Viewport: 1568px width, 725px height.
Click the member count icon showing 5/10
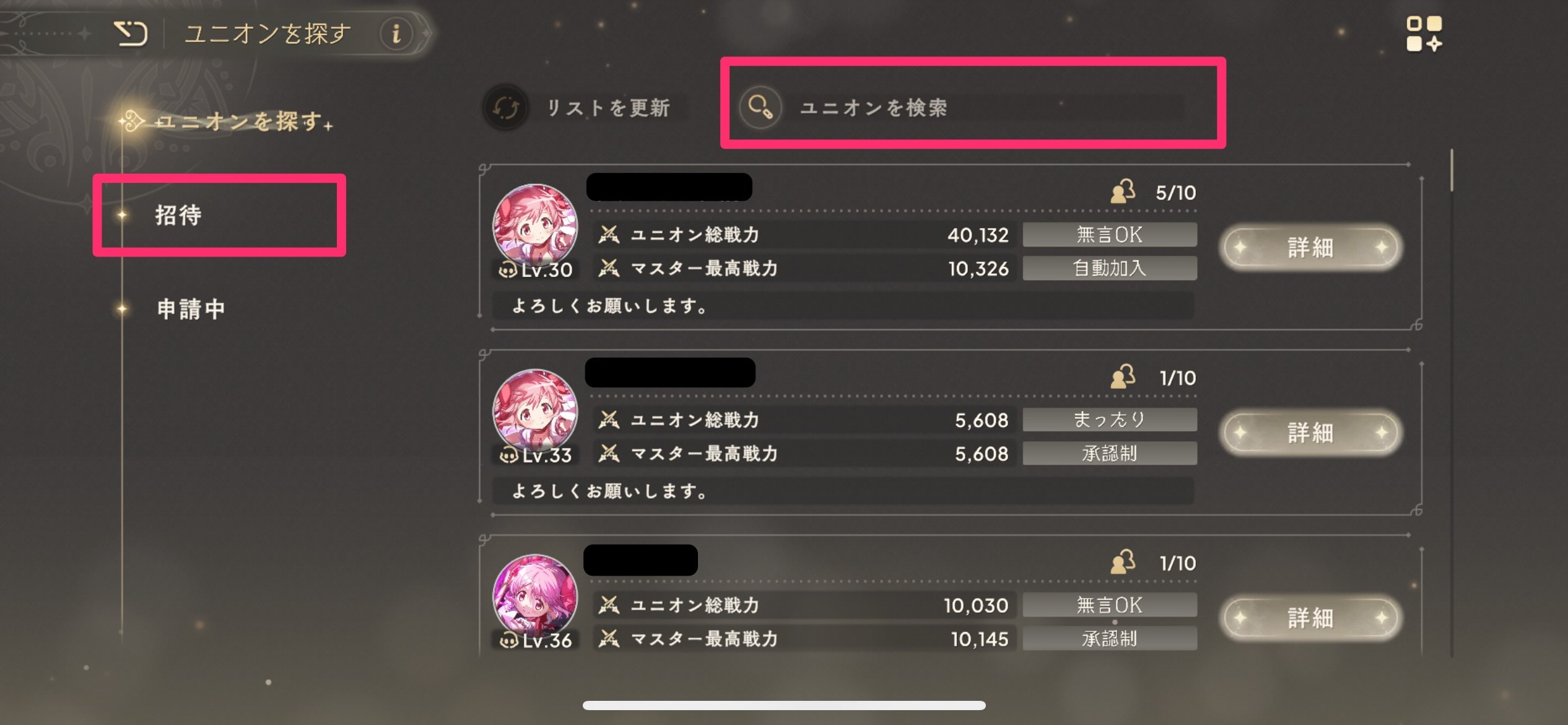point(1123,192)
